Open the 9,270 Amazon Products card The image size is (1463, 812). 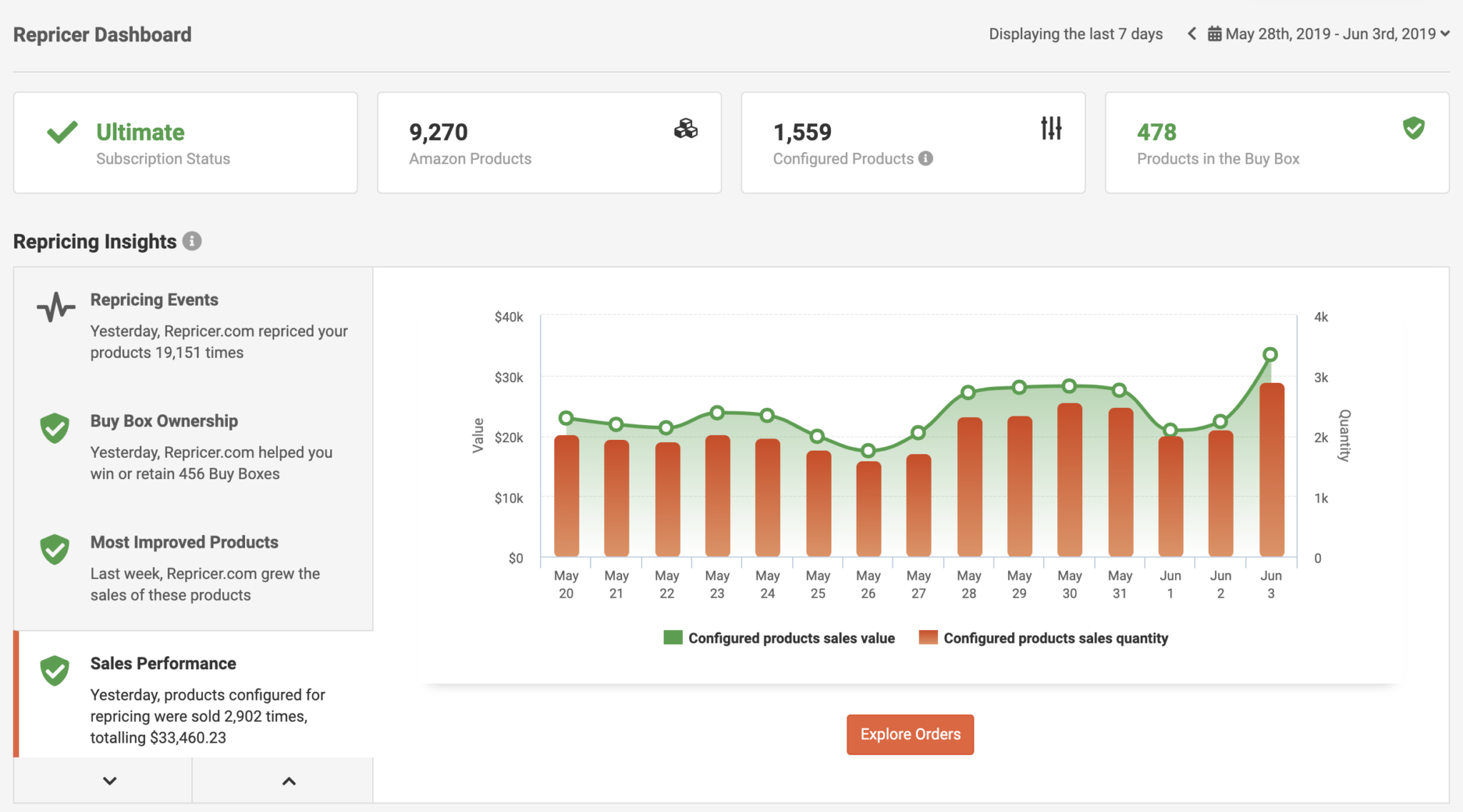point(549,142)
